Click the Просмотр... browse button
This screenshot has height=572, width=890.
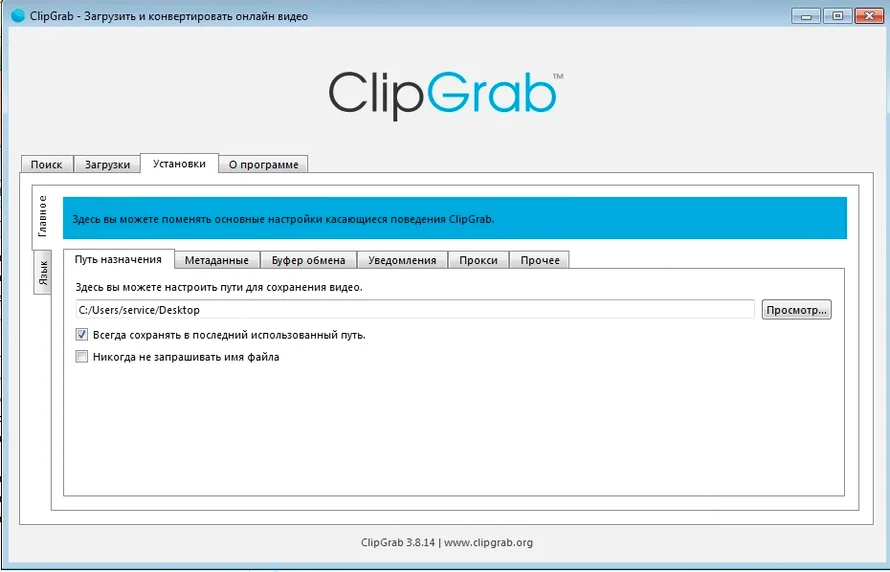[x=796, y=310]
